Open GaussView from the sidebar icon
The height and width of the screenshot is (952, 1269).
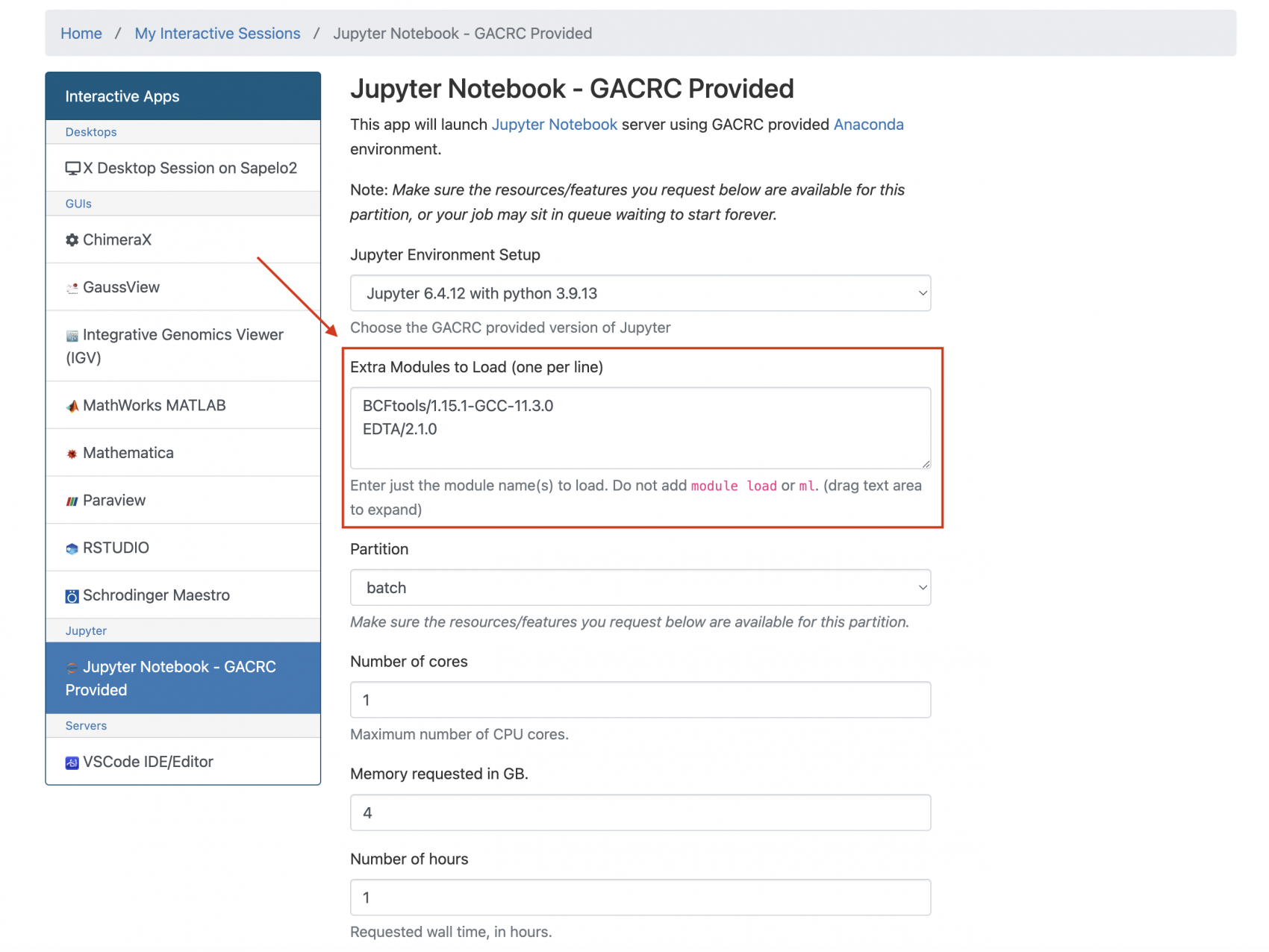[x=72, y=286]
